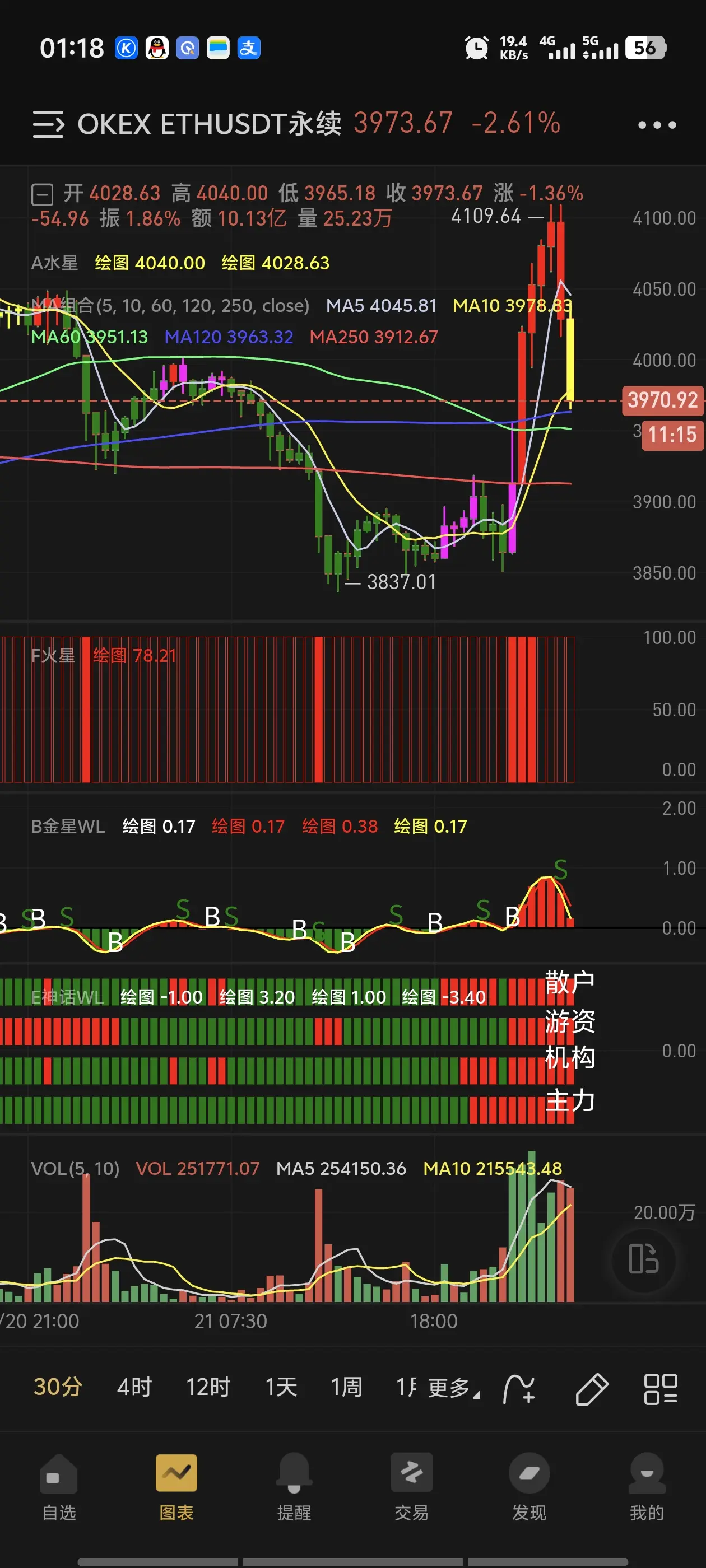
Task: Tap the 主力 row label
Action: coord(569,1100)
